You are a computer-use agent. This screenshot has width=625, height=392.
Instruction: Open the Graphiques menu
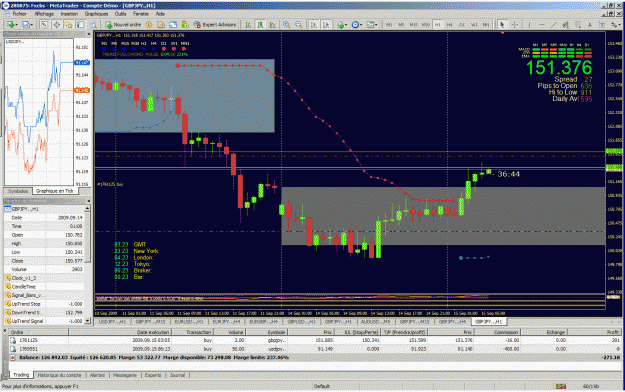pos(96,14)
